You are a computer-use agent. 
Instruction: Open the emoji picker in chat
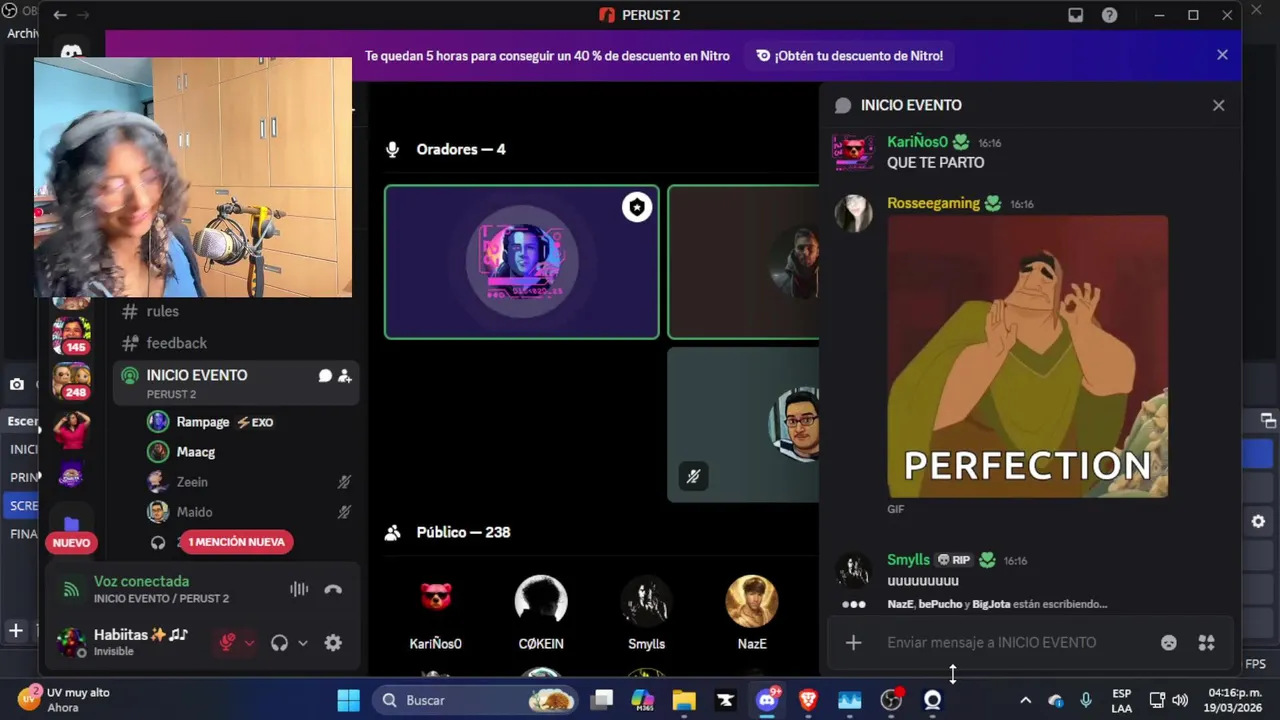click(1169, 643)
